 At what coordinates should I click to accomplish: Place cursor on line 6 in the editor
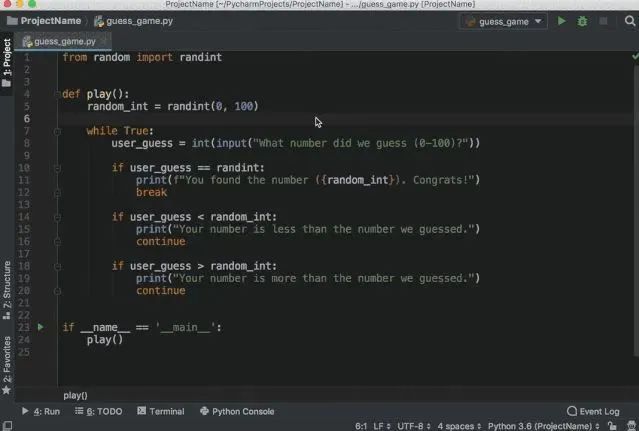point(346,119)
